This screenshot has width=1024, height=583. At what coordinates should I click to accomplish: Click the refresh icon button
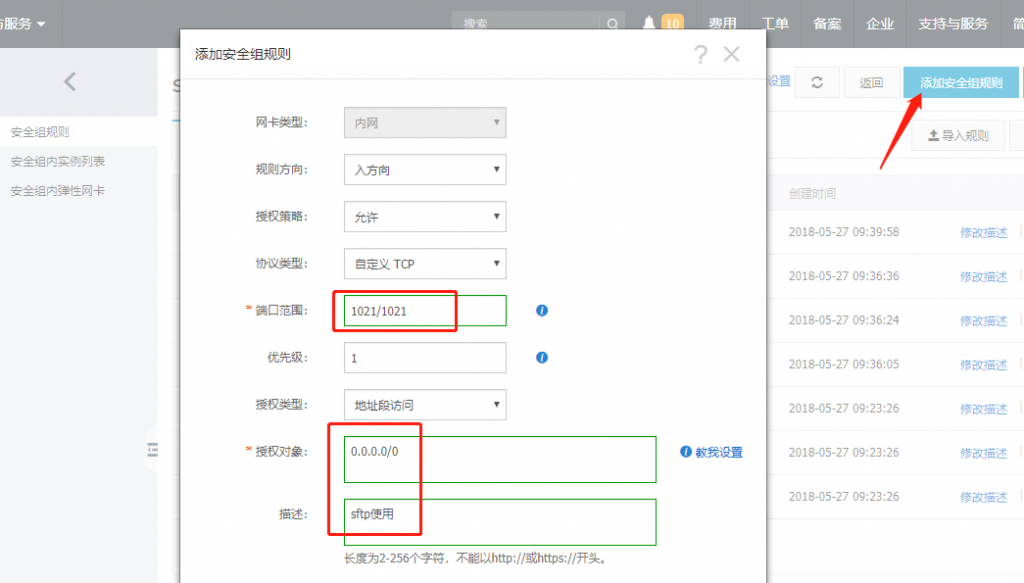tap(817, 83)
